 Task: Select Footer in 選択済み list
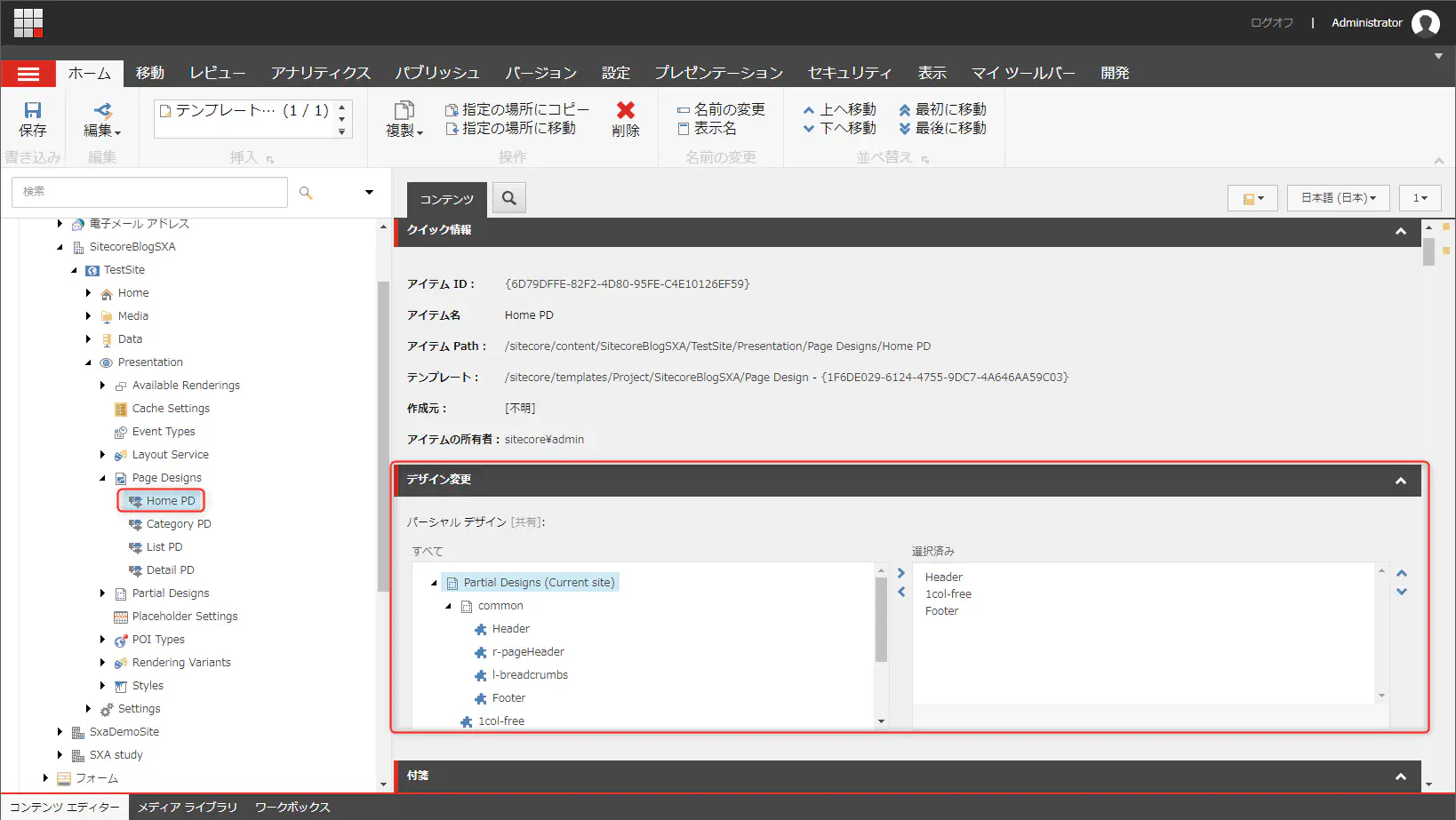942,611
